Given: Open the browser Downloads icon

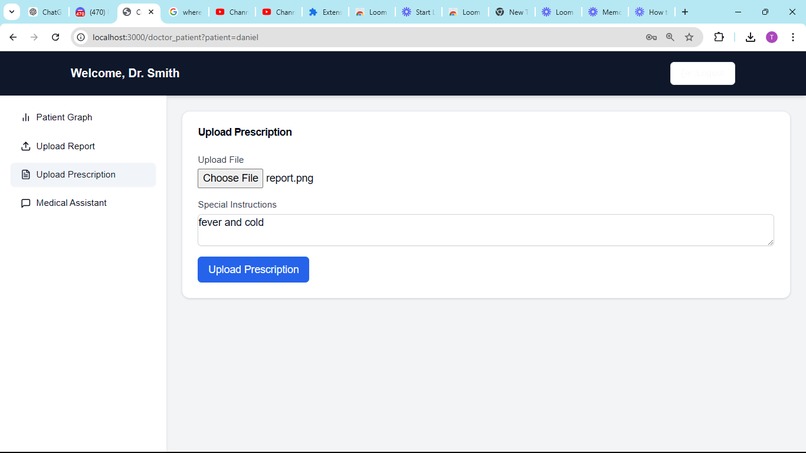Looking at the screenshot, I should click(750, 37).
